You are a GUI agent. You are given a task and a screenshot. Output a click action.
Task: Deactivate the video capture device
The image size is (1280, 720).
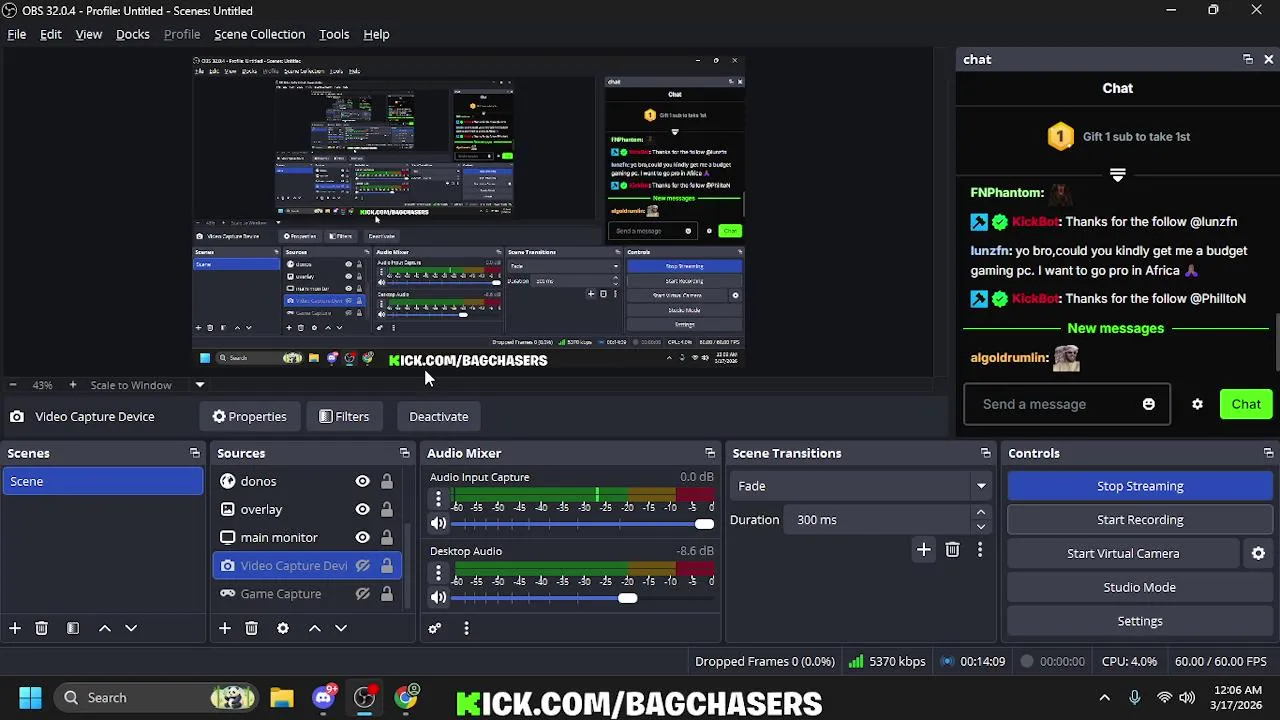[439, 416]
